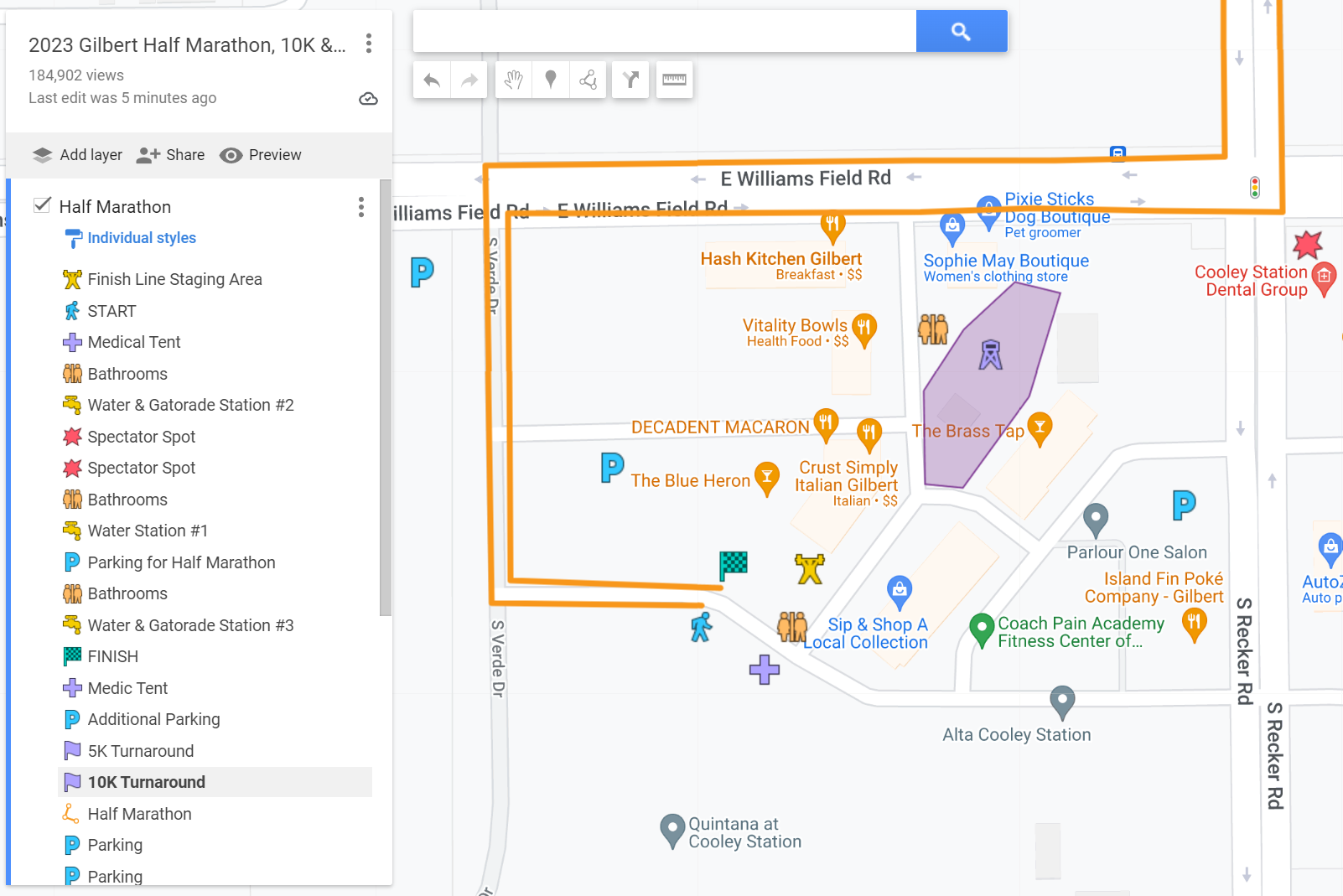
Task: Open Individual styles link
Action: pyautogui.click(x=142, y=238)
